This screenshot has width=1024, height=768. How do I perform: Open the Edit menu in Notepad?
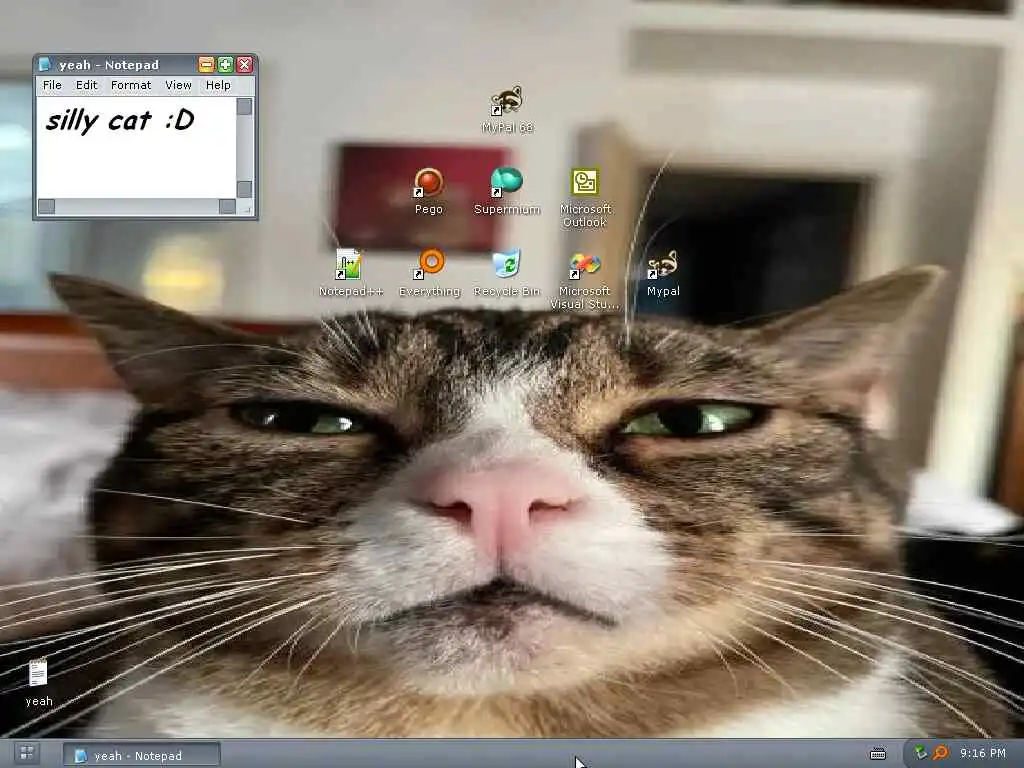[x=86, y=85]
